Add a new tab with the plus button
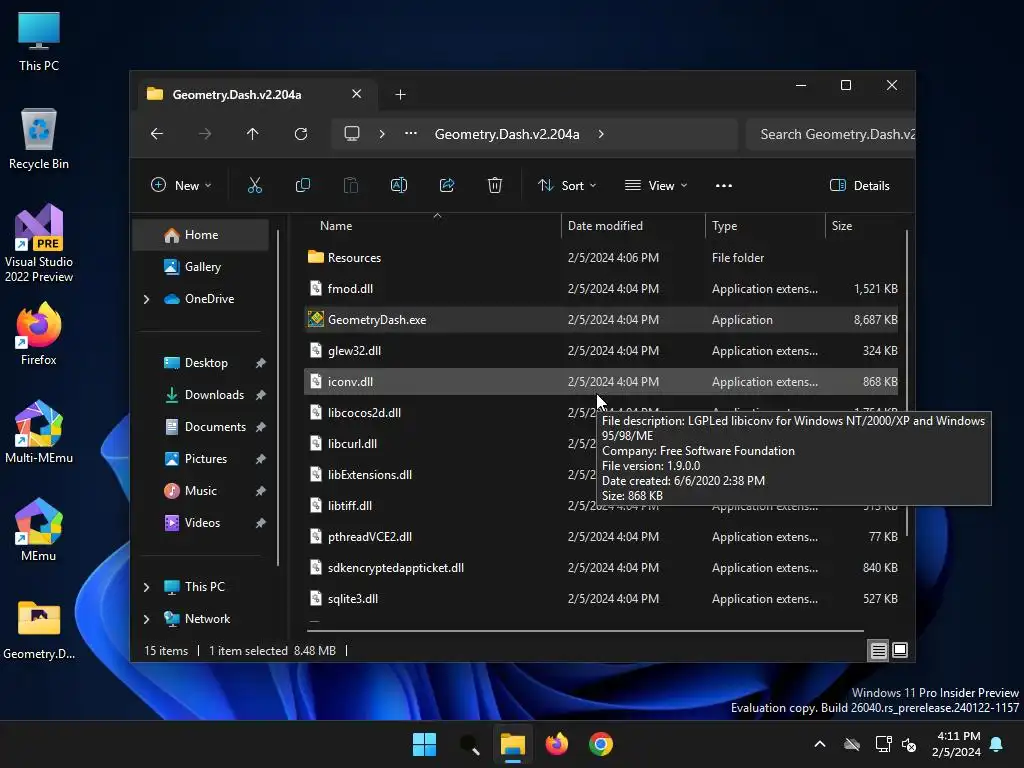 coord(400,95)
